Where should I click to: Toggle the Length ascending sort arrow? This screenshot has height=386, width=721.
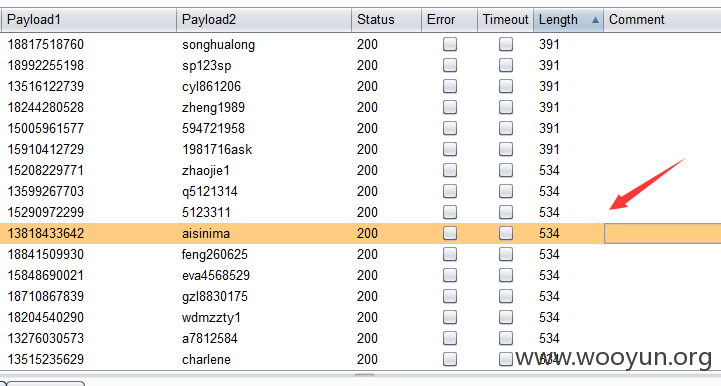[595, 20]
